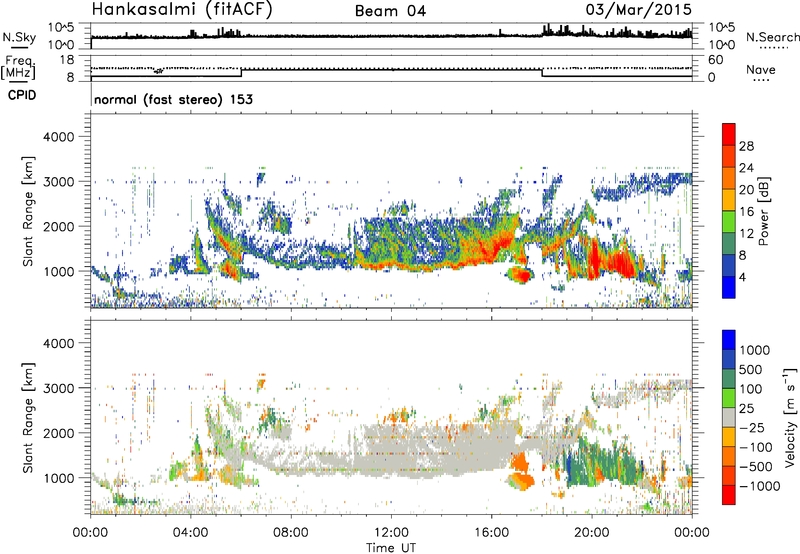Viewport: 800px width, 554px height.
Task: Click the 2000 tick on velocity panel
Action: point(58,433)
